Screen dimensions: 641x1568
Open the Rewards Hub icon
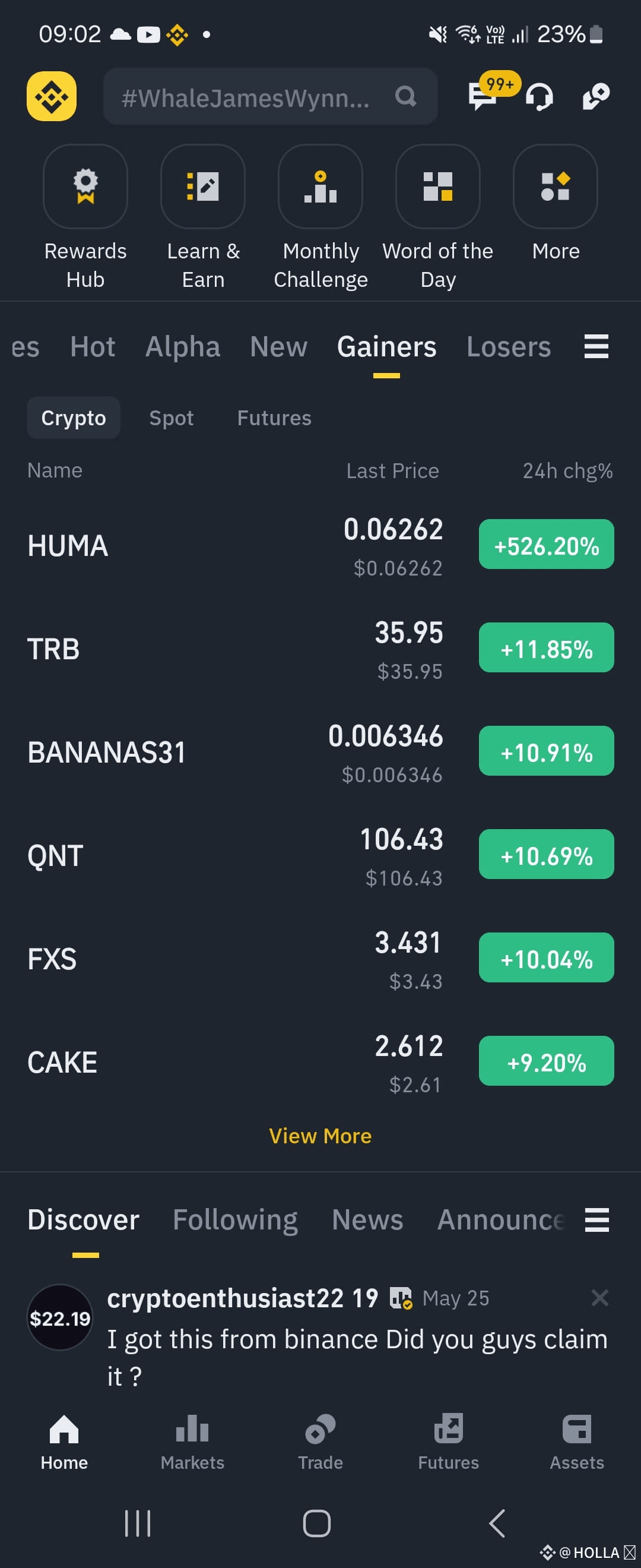click(x=85, y=186)
